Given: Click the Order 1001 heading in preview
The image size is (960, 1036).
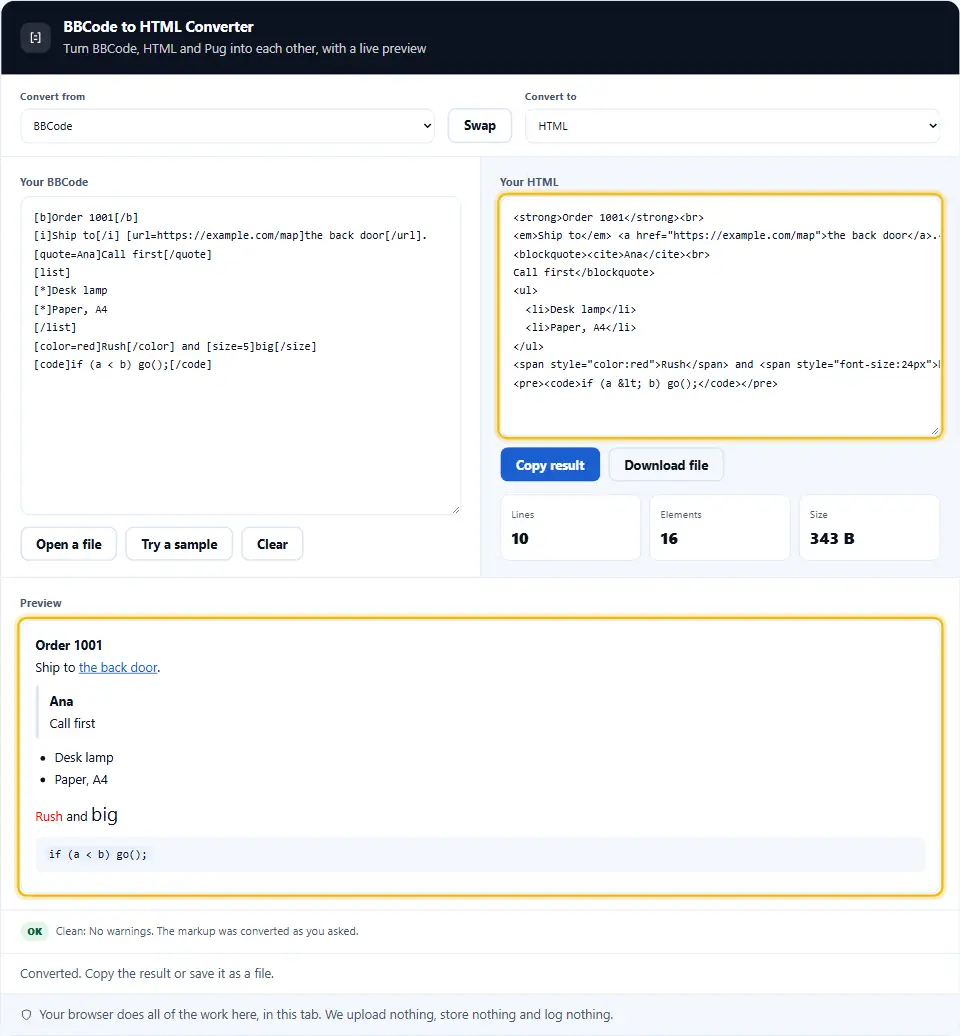Looking at the screenshot, I should tap(69, 645).
